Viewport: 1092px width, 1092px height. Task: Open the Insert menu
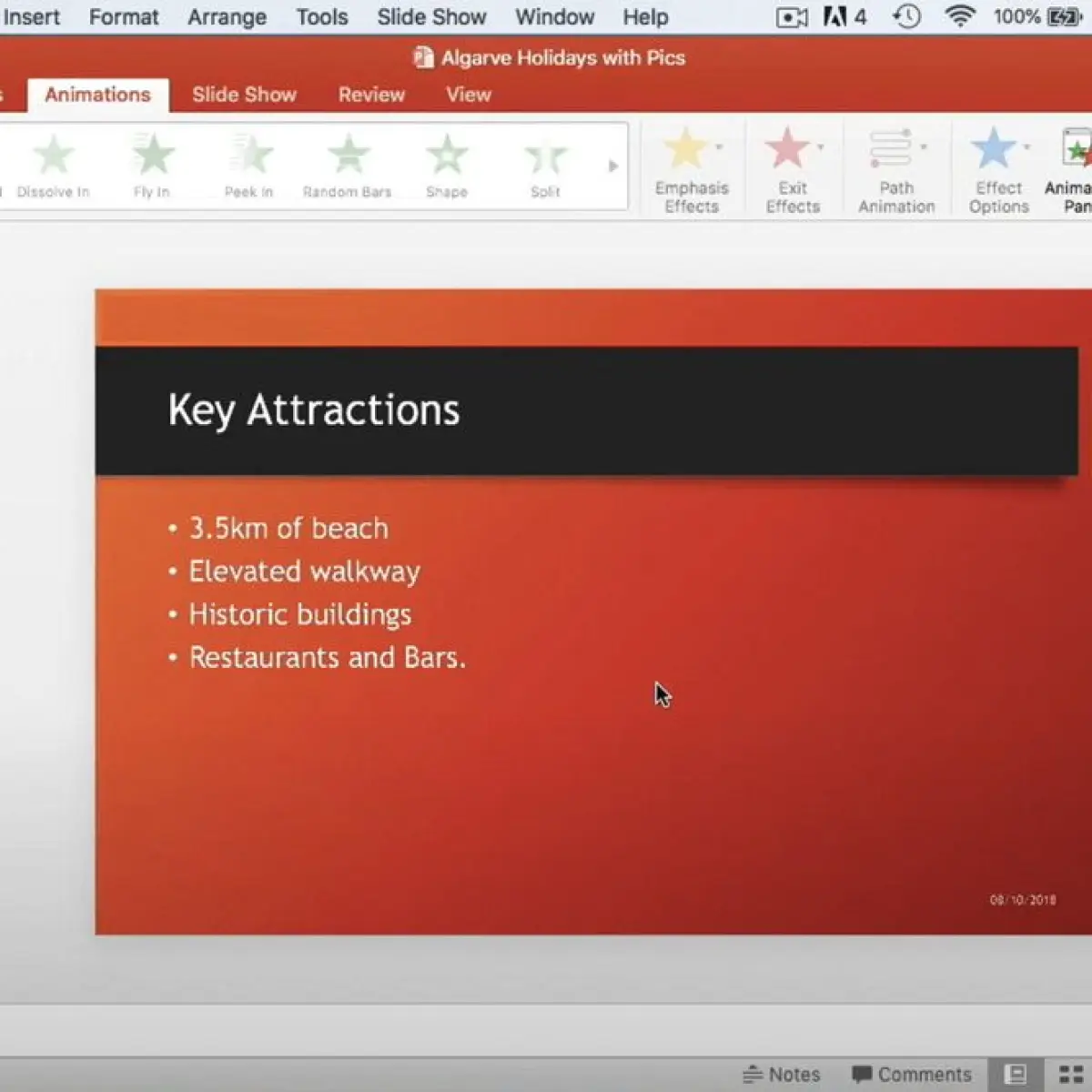31,16
